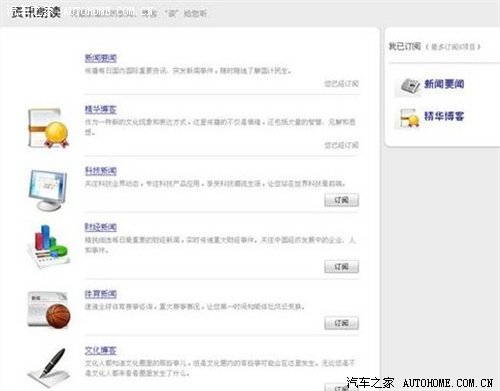This screenshot has height=391, width=500.
Task: Click the more subscriptions link beside 我已订阅
Action: coord(453,47)
